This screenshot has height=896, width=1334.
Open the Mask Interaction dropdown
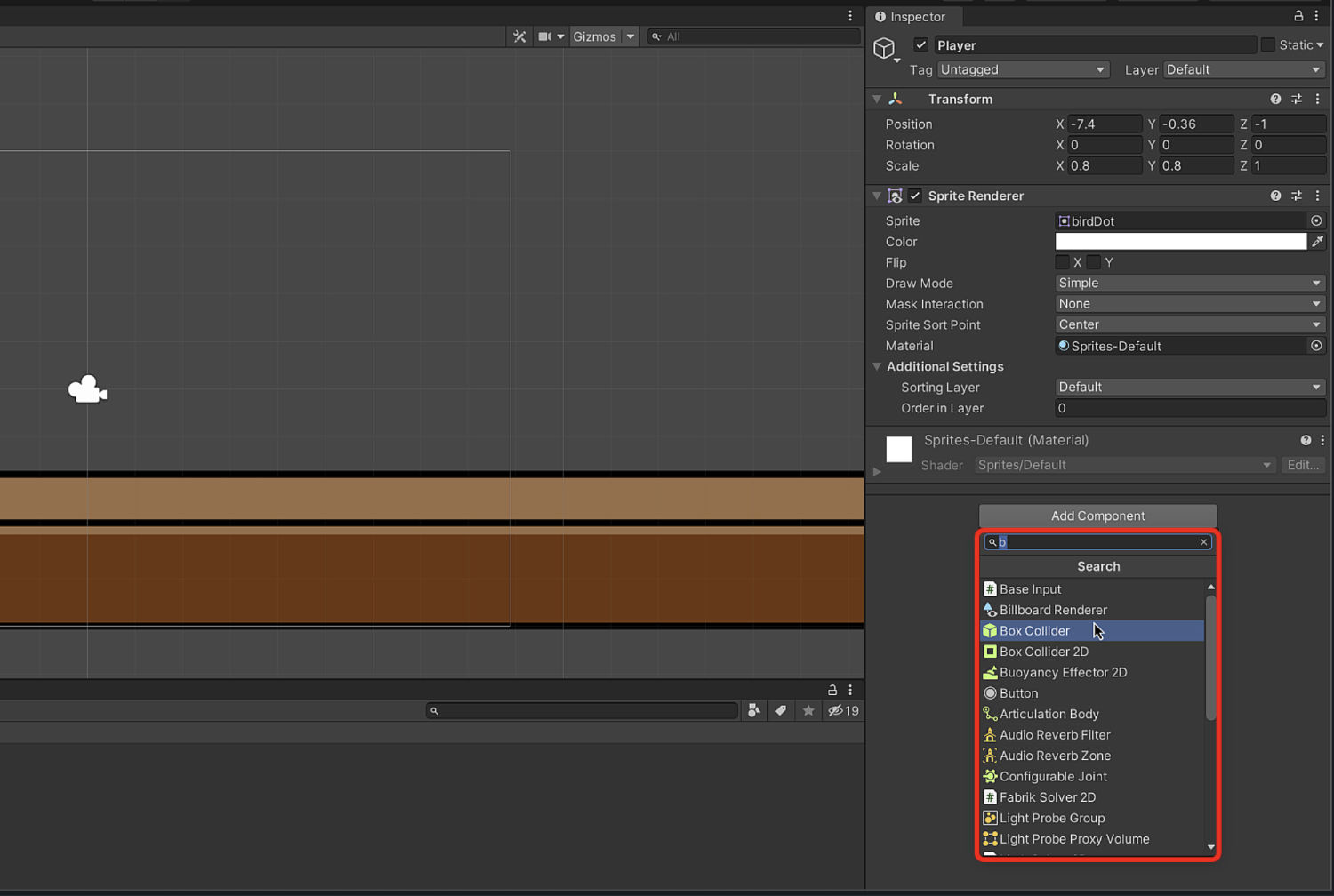point(1190,304)
